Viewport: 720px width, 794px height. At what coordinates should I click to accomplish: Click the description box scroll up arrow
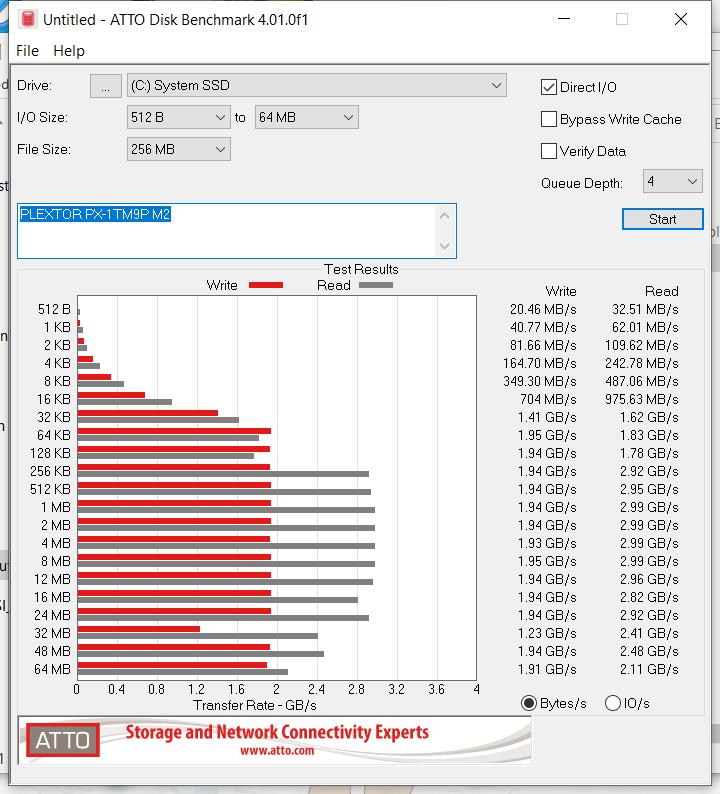[x=445, y=216]
